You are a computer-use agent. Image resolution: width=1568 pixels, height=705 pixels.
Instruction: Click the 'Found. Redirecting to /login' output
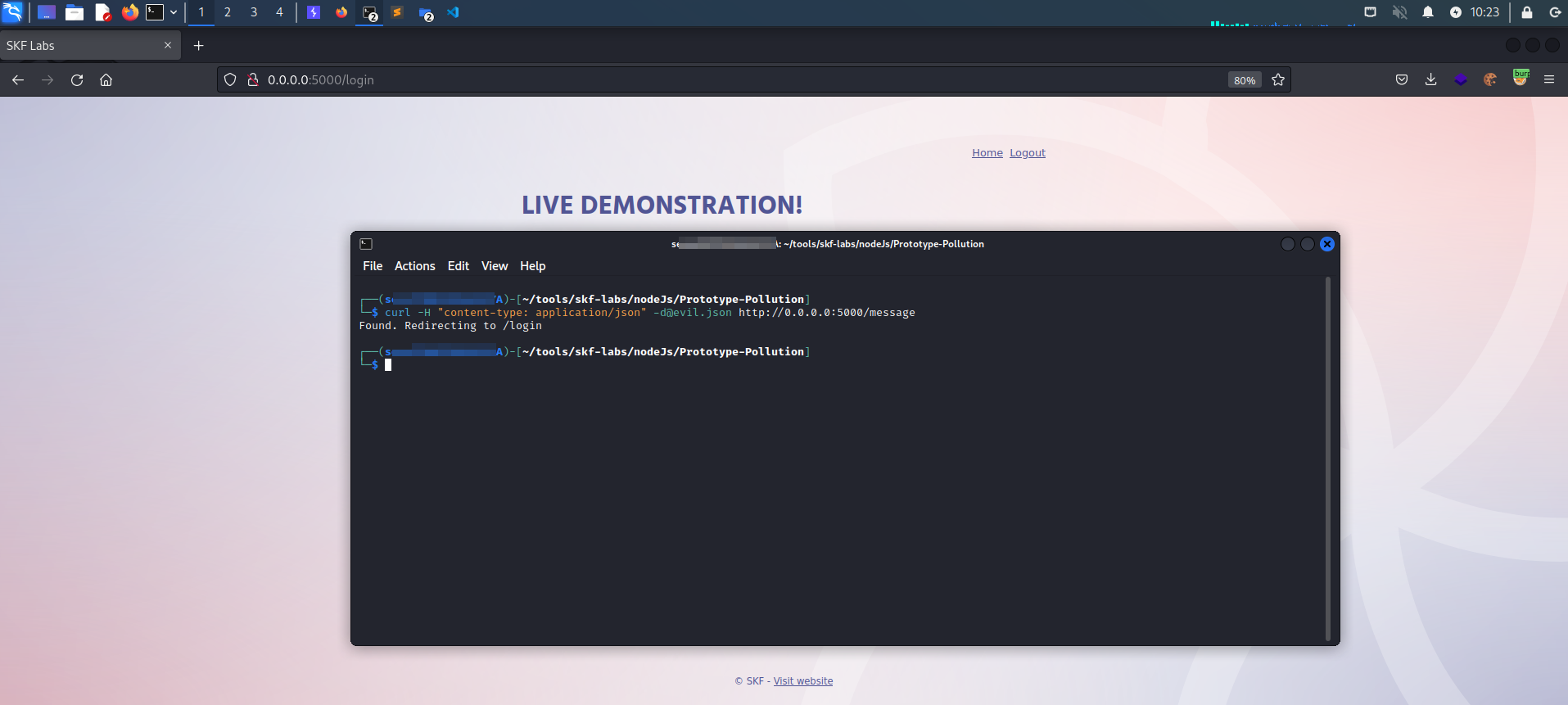pos(450,326)
